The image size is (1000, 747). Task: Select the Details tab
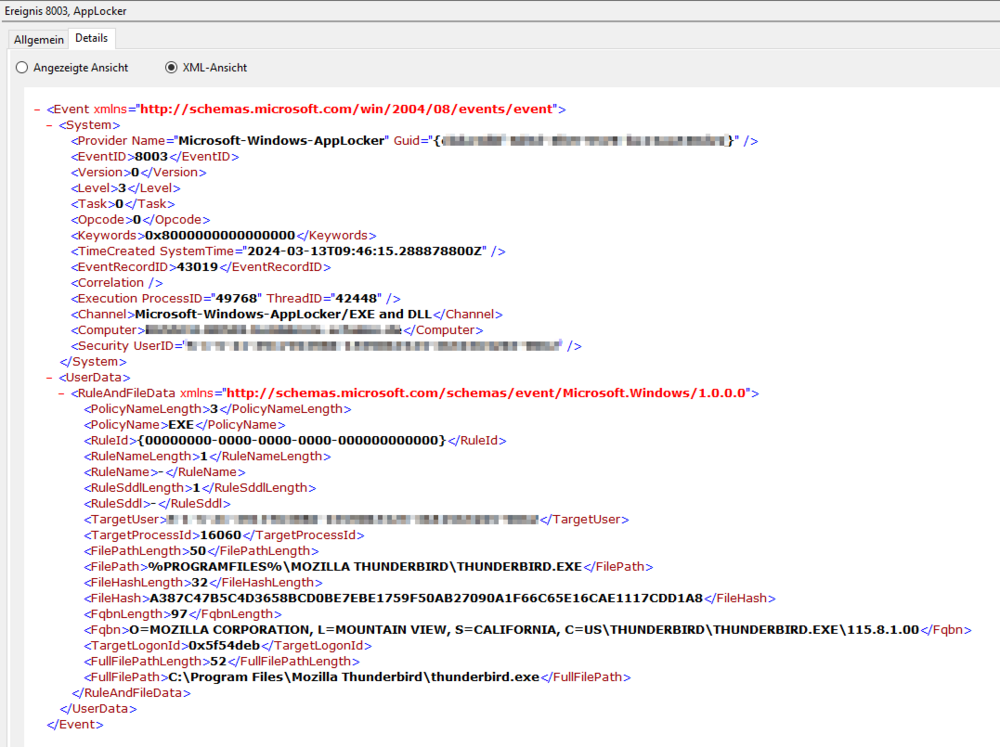[x=91, y=38]
